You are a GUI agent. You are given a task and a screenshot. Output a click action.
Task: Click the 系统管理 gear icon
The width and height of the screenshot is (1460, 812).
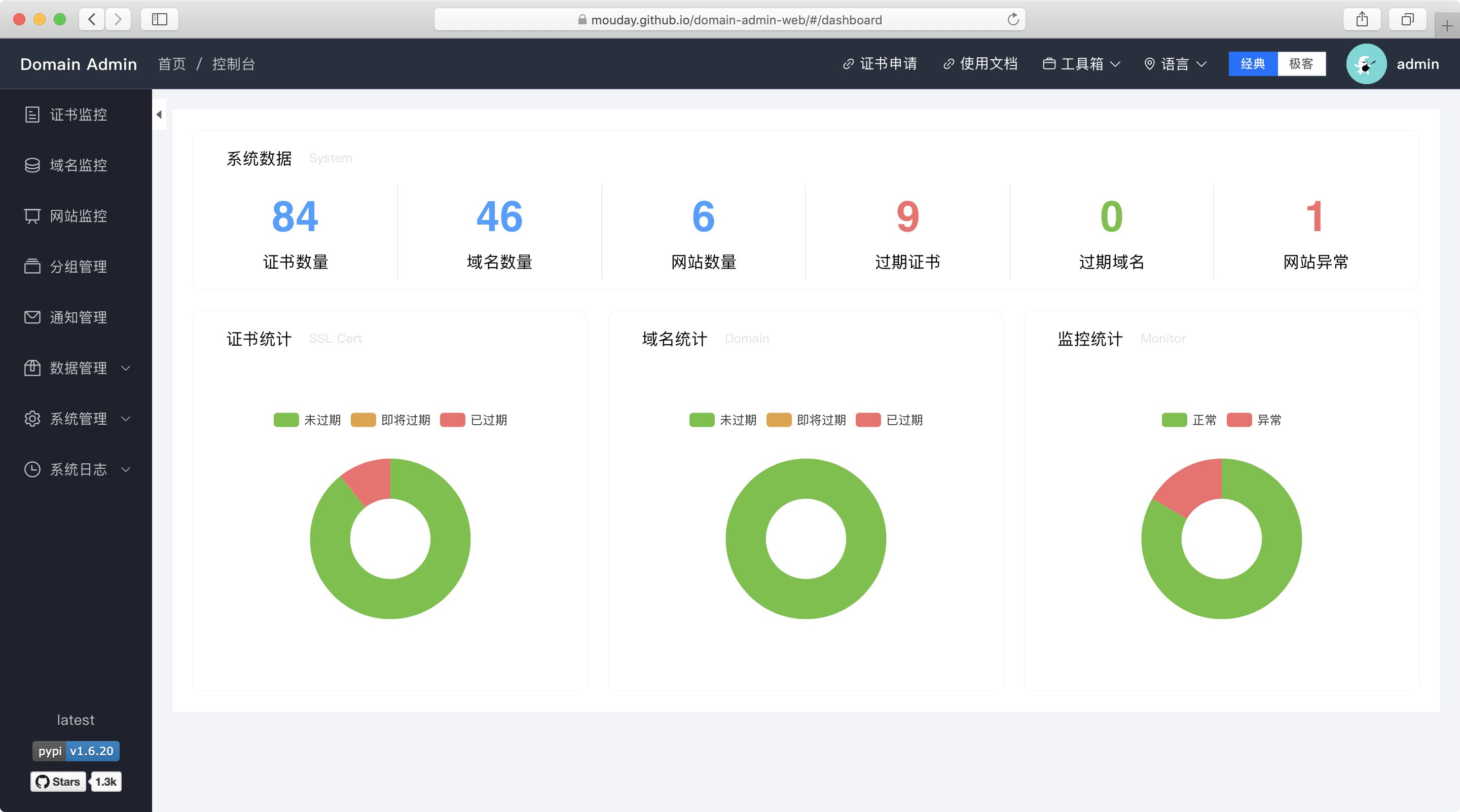32,419
